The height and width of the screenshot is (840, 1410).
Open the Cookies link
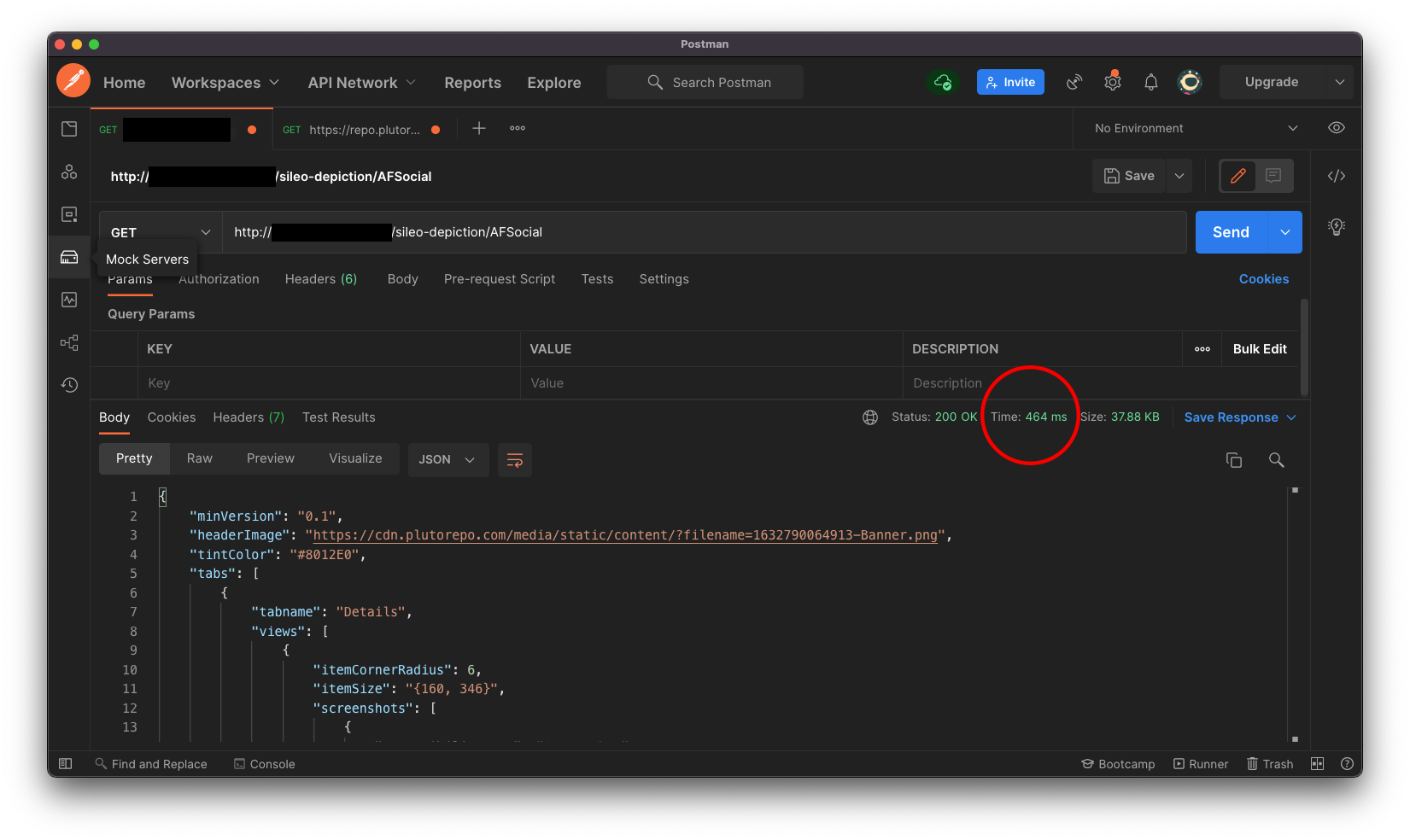pos(1264,279)
